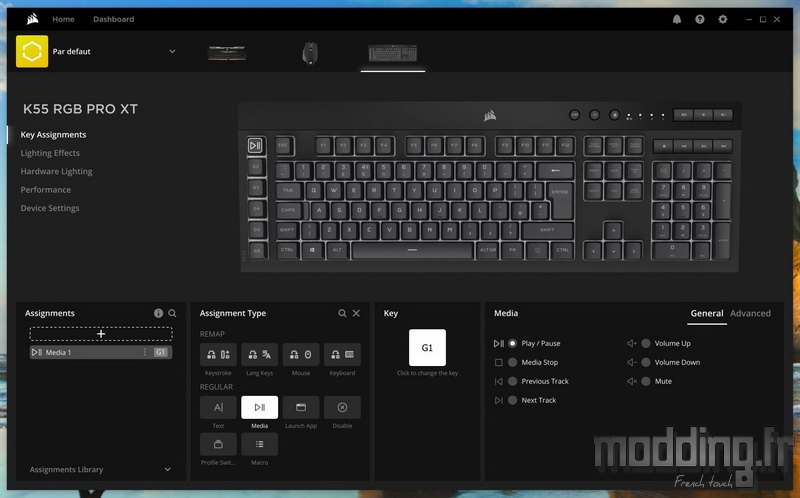Image resolution: width=800 pixels, height=498 pixels.
Task: Click the G3 macro key on keyboard image
Action: click(x=256, y=188)
